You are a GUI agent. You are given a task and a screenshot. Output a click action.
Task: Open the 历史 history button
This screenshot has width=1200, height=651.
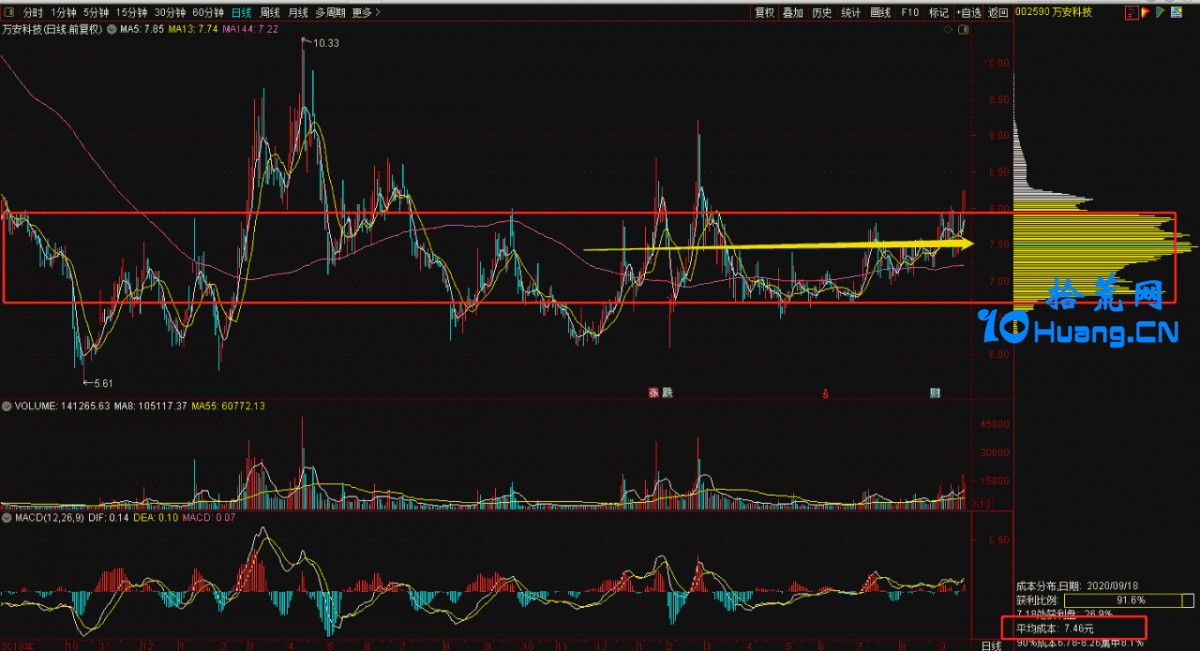pos(822,13)
